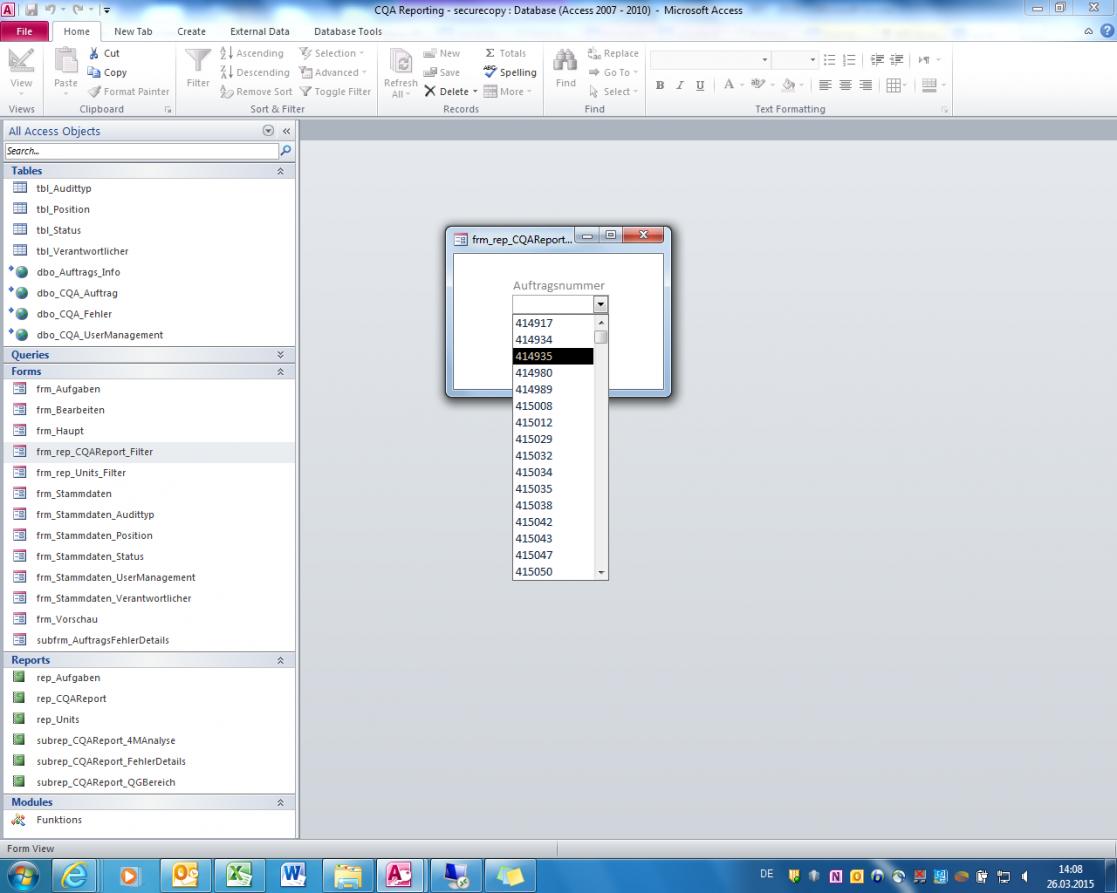Click the Refresh All icon
Viewport: 1117px width, 893px height.
pyautogui.click(x=400, y=65)
